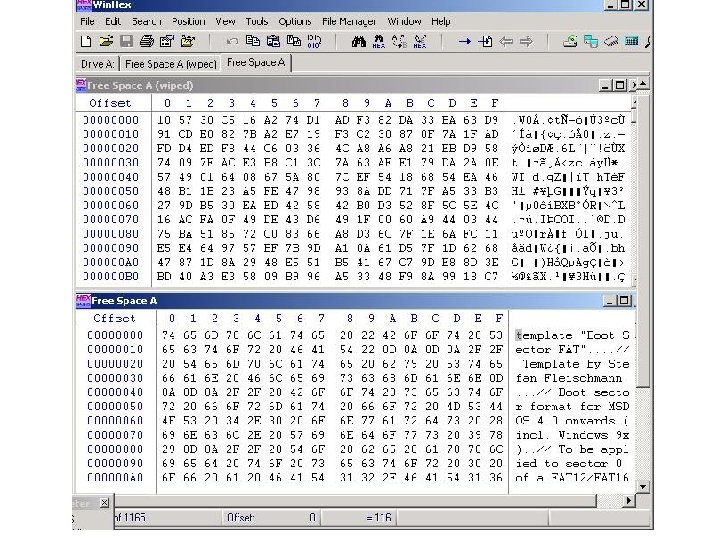Click the Find HEX values icon
This screenshot has height=540, width=720.
(x=379, y=41)
